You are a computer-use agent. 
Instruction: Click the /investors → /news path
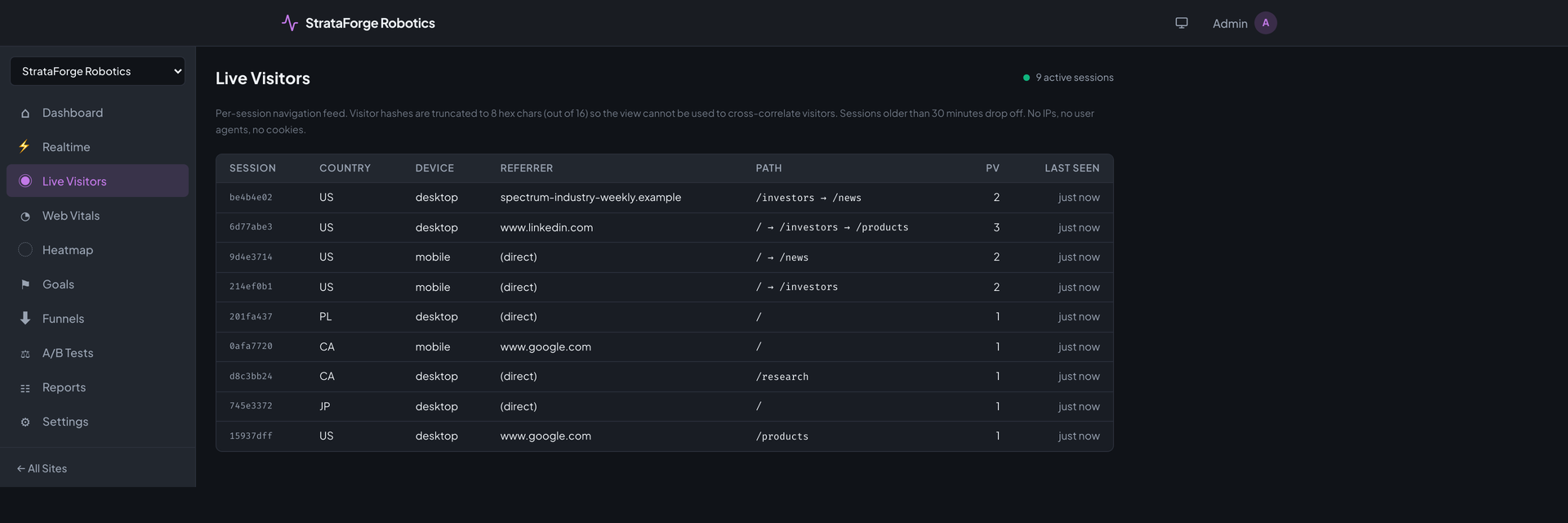808,198
